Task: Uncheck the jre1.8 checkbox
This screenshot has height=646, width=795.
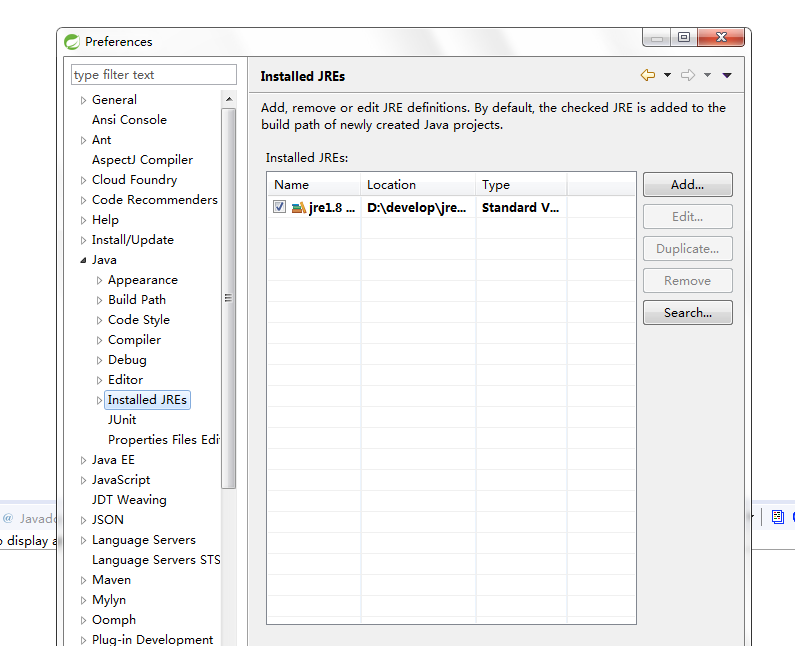Action: point(279,206)
